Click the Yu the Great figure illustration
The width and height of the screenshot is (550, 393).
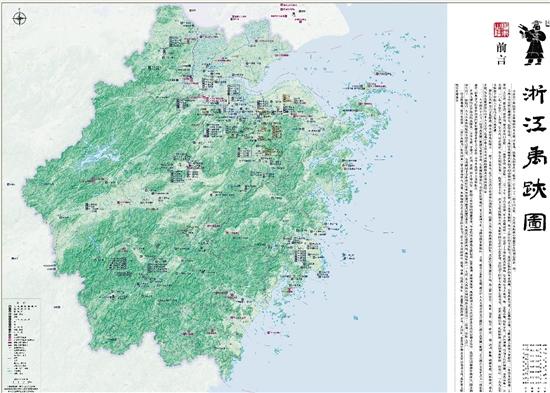(x=533, y=43)
